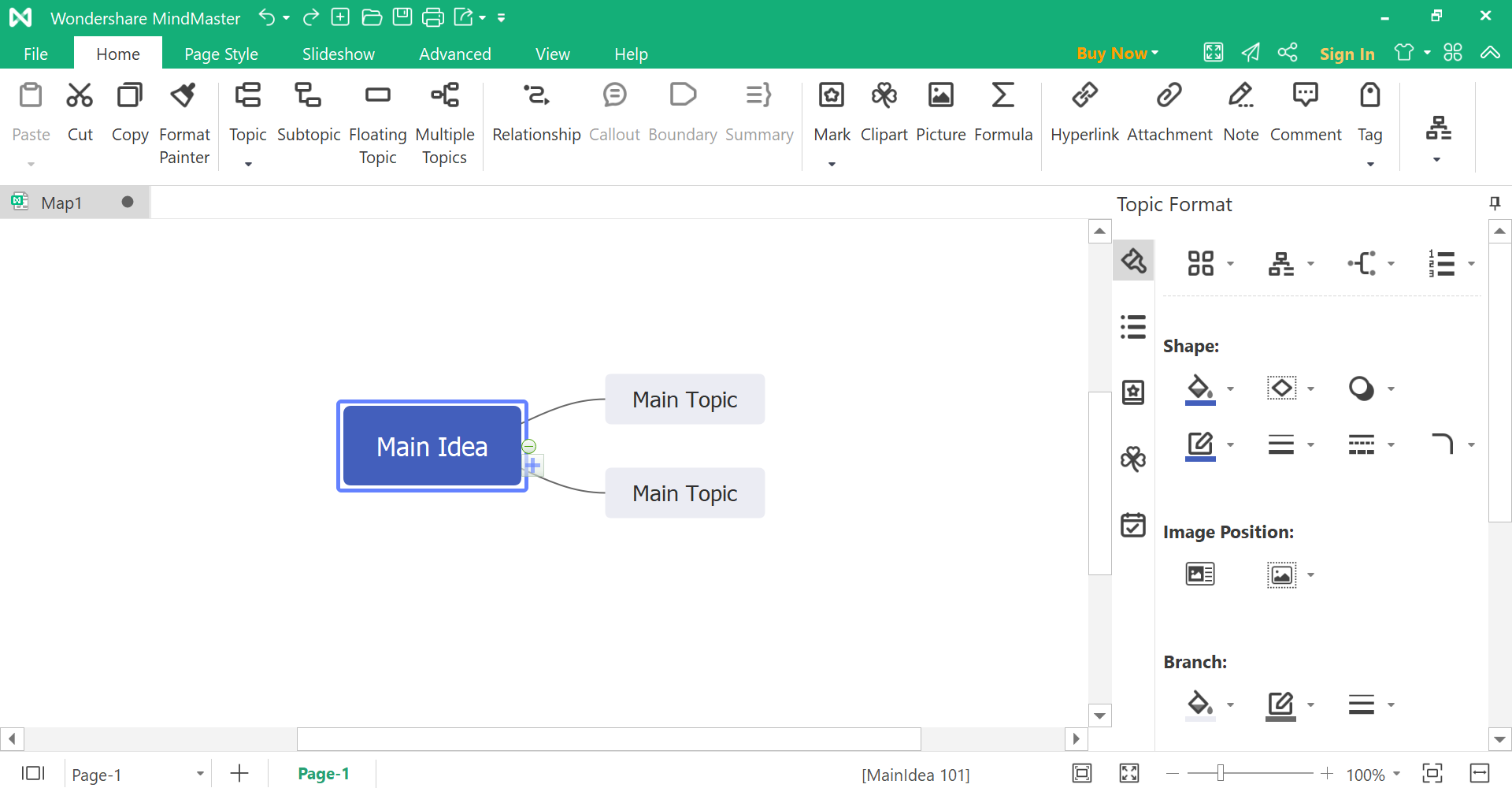Click the Cut scissors icon
This screenshot has height=788, width=1512.
pyautogui.click(x=80, y=95)
